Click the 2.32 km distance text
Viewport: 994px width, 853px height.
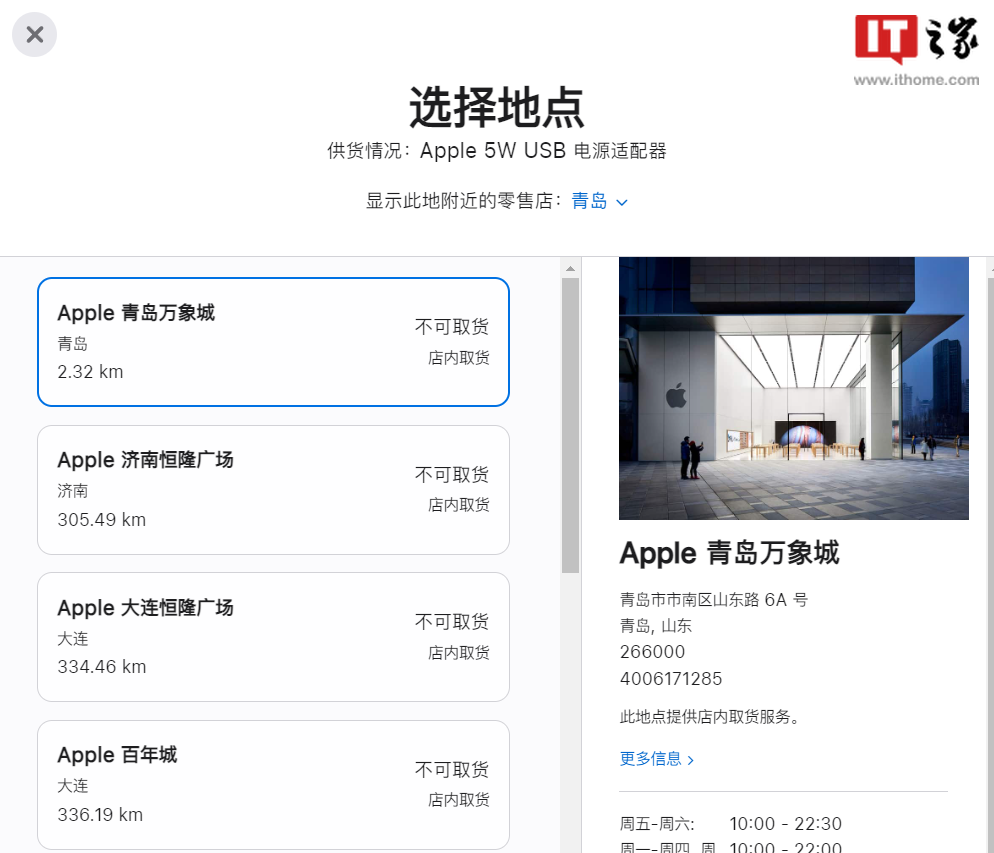90,372
